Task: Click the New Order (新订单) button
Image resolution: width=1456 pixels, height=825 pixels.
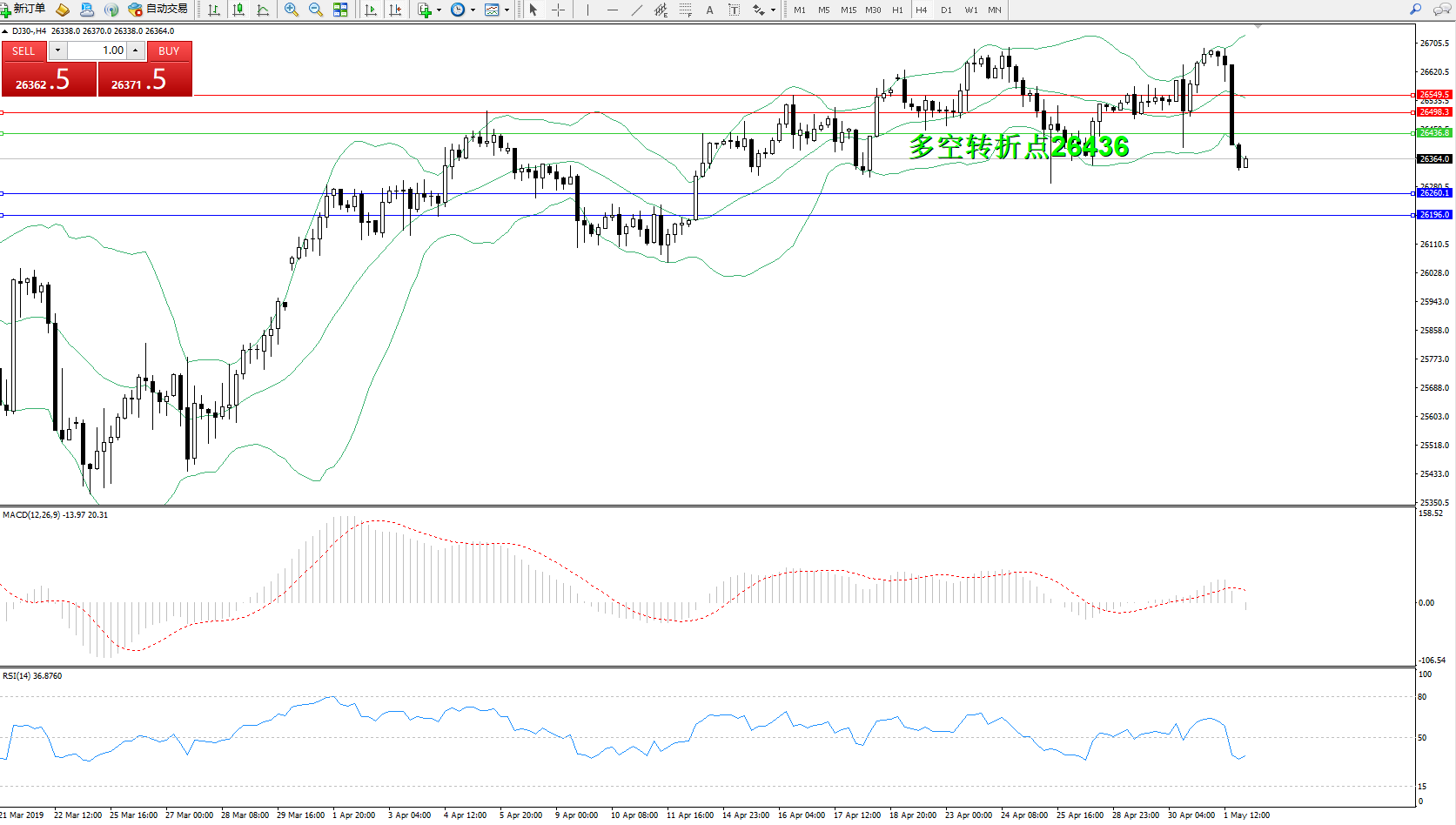Action: (x=23, y=10)
